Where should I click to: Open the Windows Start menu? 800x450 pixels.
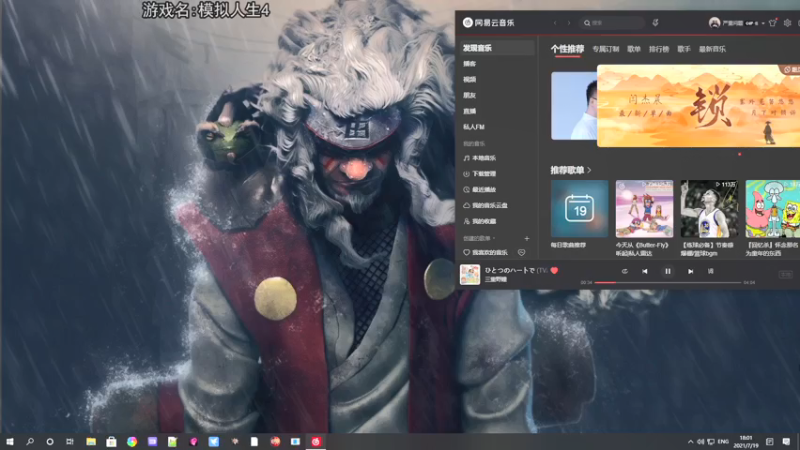click(9, 442)
